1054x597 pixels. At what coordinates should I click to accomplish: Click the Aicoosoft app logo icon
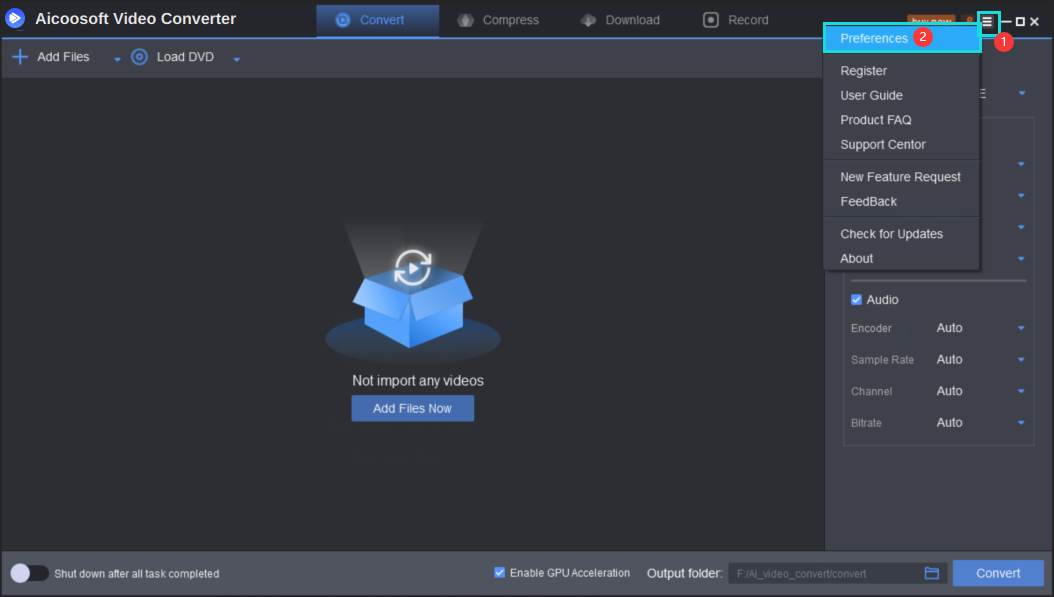click(x=15, y=18)
